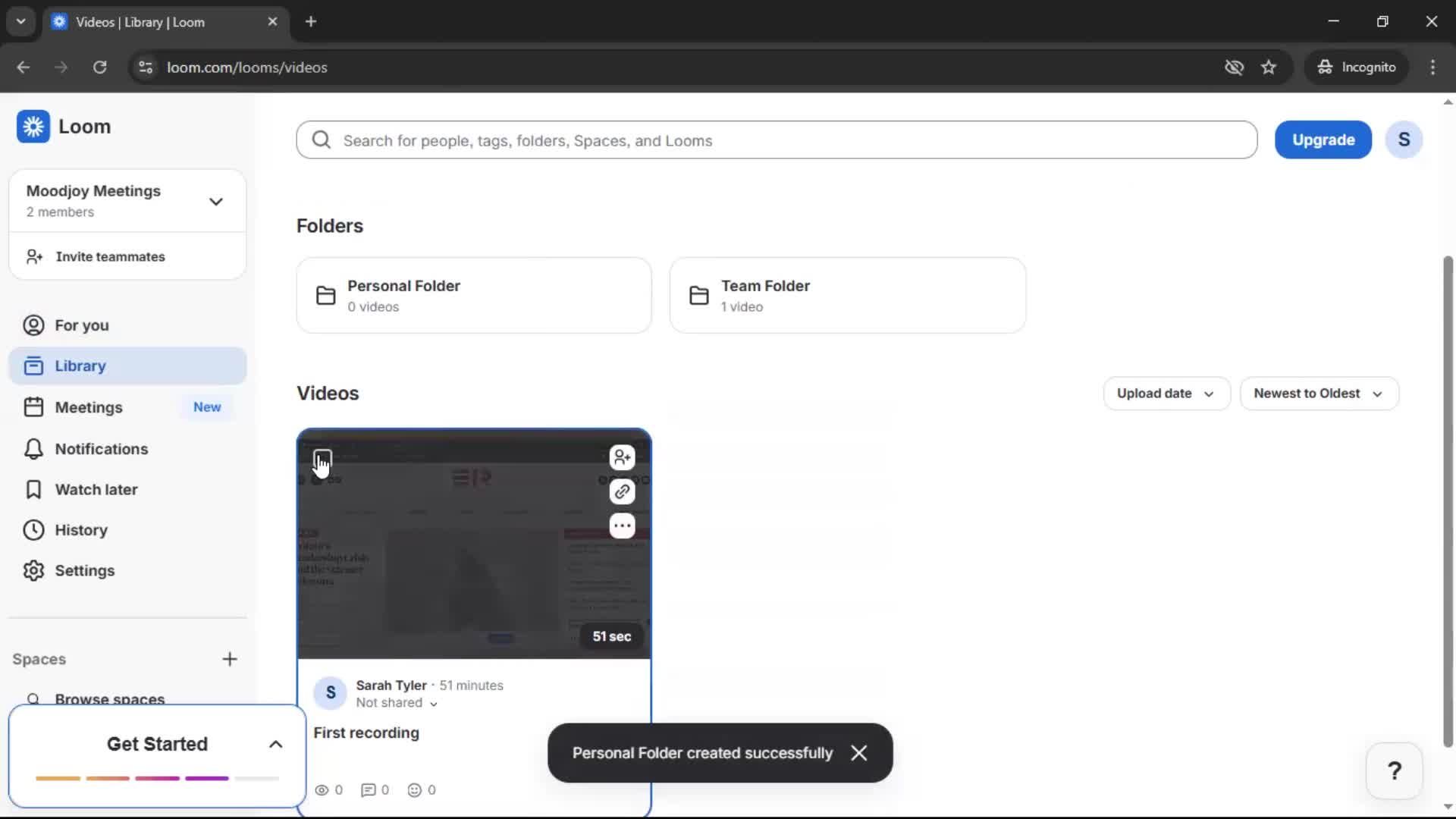Screen dimensions: 1456x819
Task: Change sorting with Newest to Oldest dropdown
Action: point(1319,393)
